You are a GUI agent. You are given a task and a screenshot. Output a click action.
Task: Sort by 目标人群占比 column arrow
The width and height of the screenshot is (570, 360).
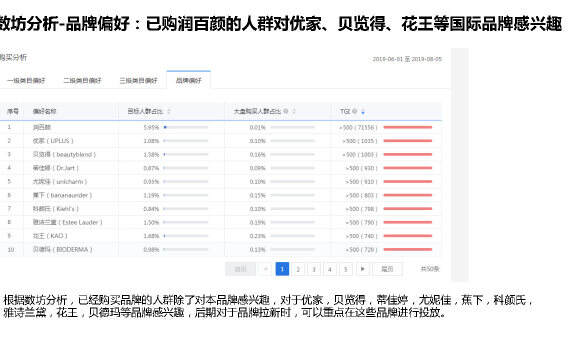[x=169, y=111]
